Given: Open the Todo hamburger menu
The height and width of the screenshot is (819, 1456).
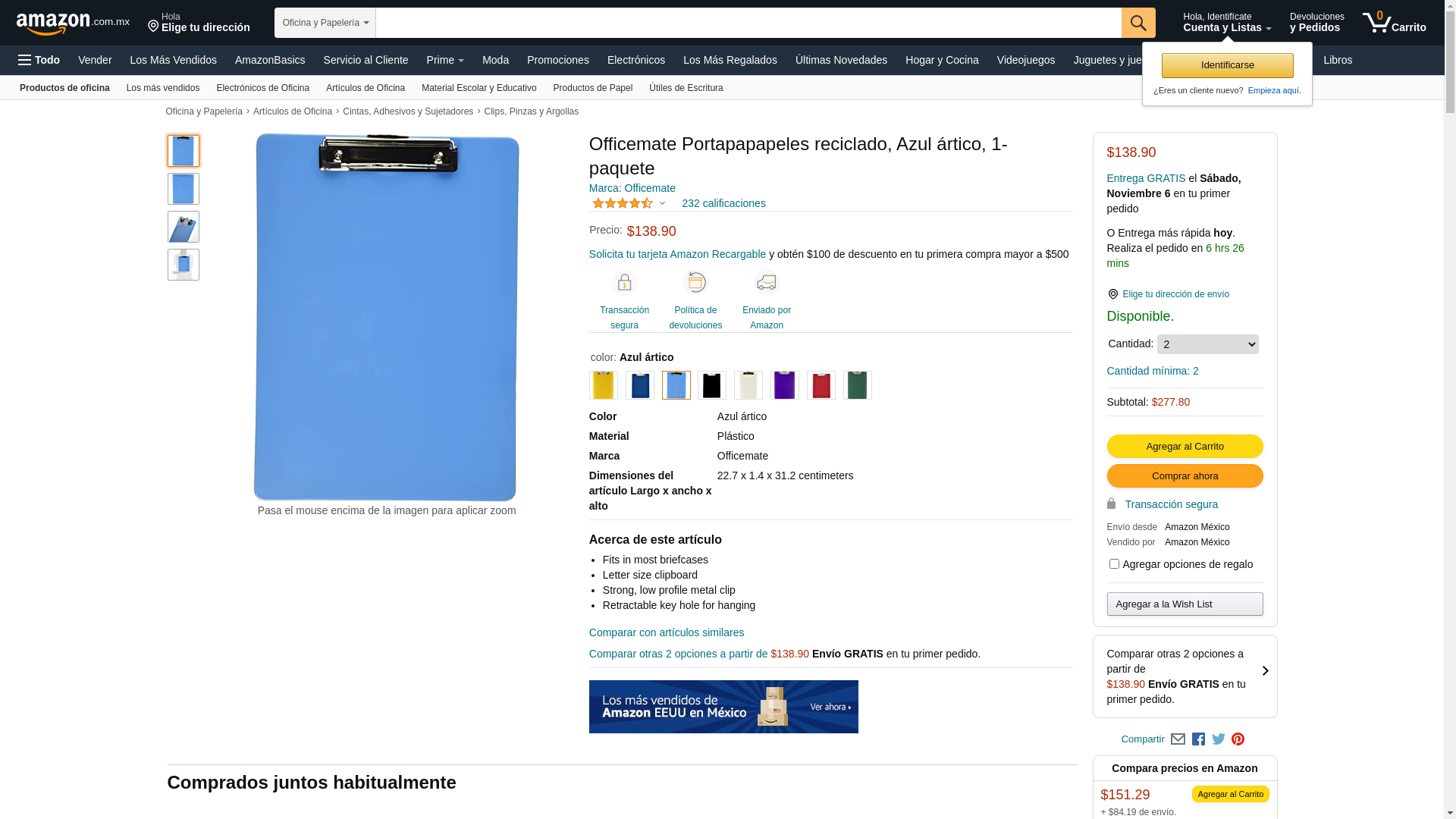Looking at the screenshot, I should 39,60.
